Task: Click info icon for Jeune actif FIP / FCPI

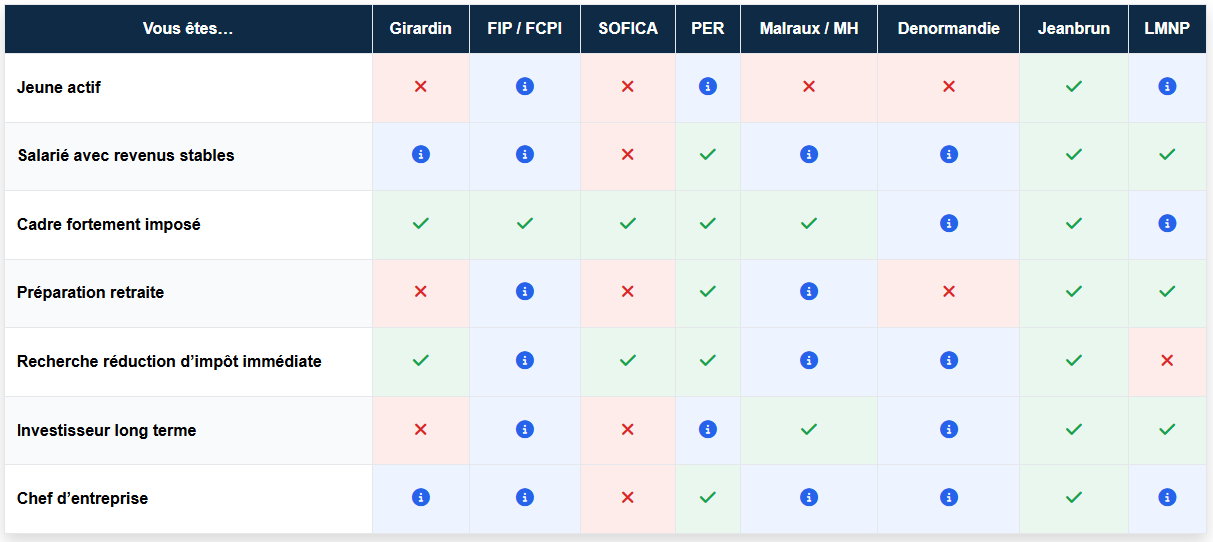Action: (x=525, y=87)
